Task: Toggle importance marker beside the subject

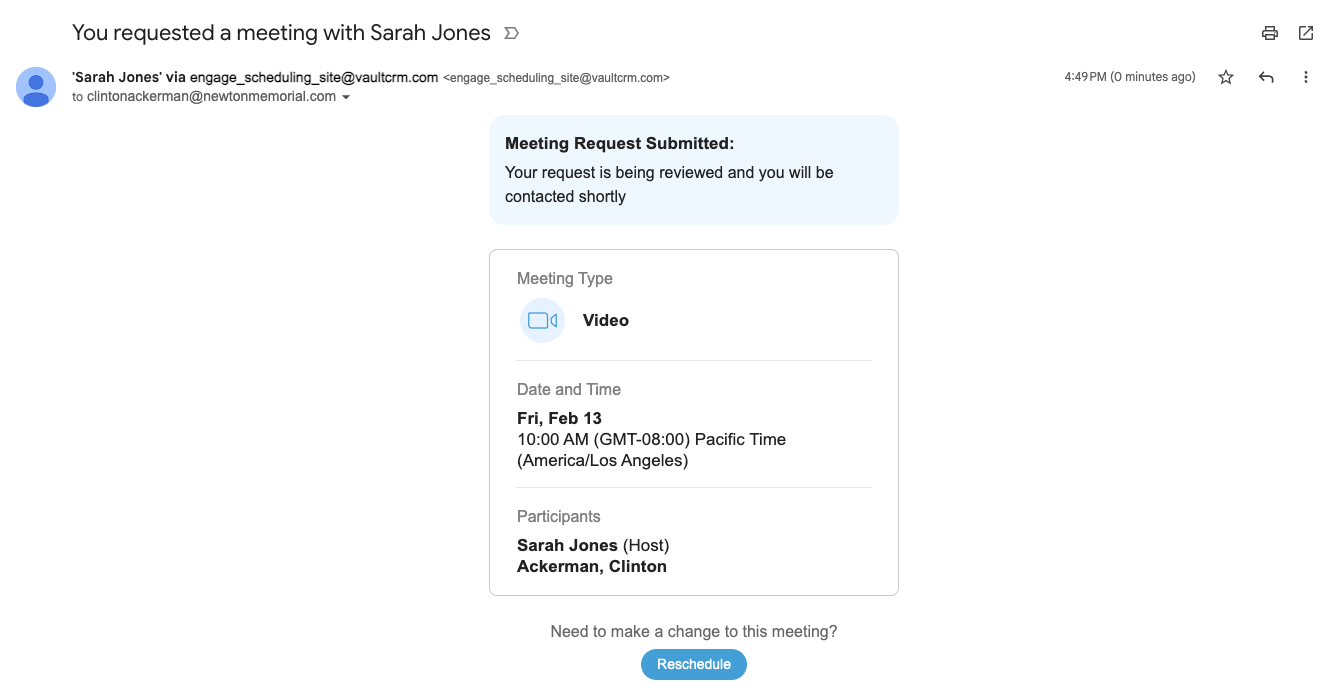Action: pos(511,33)
